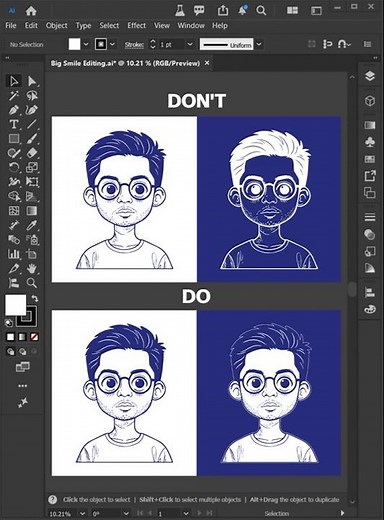The width and height of the screenshot is (384, 520).
Task: Open the Search magnifier in top bar
Action: coord(261,11)
